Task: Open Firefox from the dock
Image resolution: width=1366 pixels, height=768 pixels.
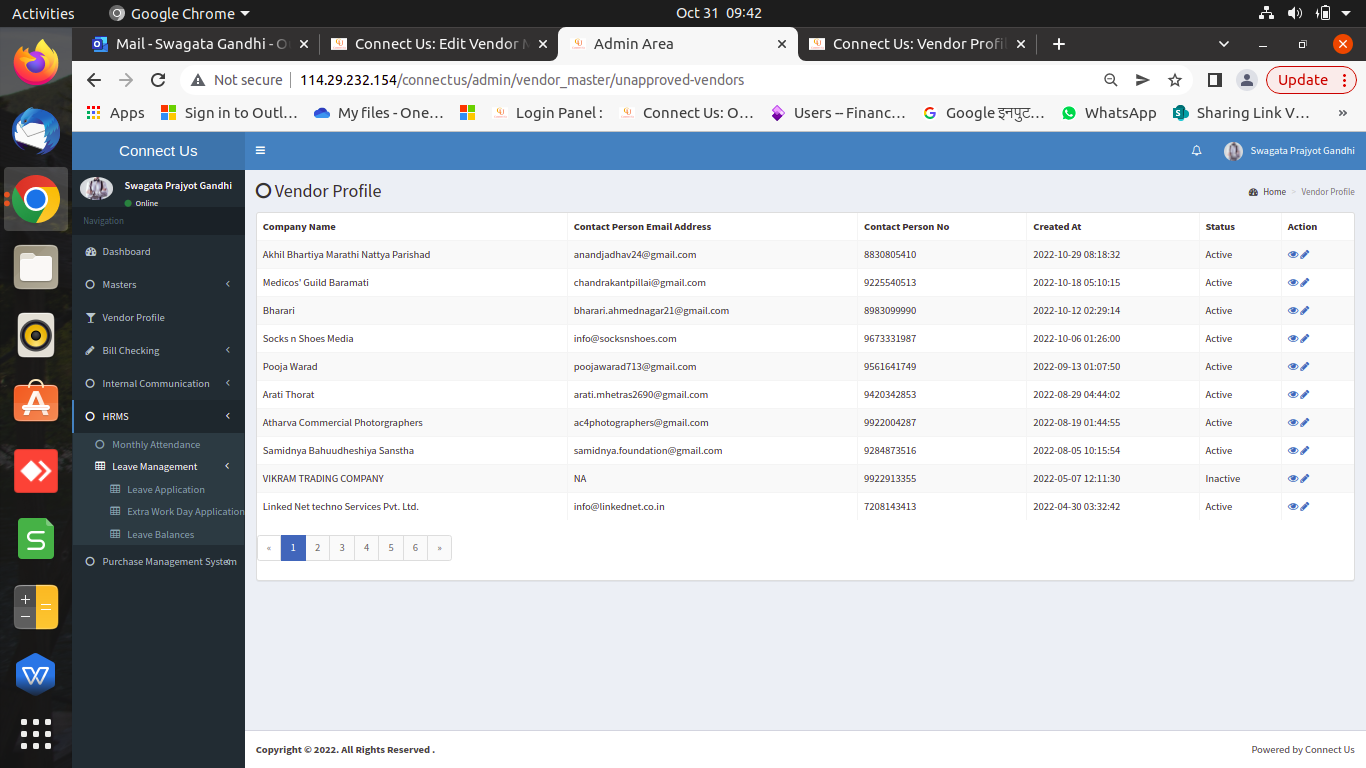Action: click(x=36, y=63)
